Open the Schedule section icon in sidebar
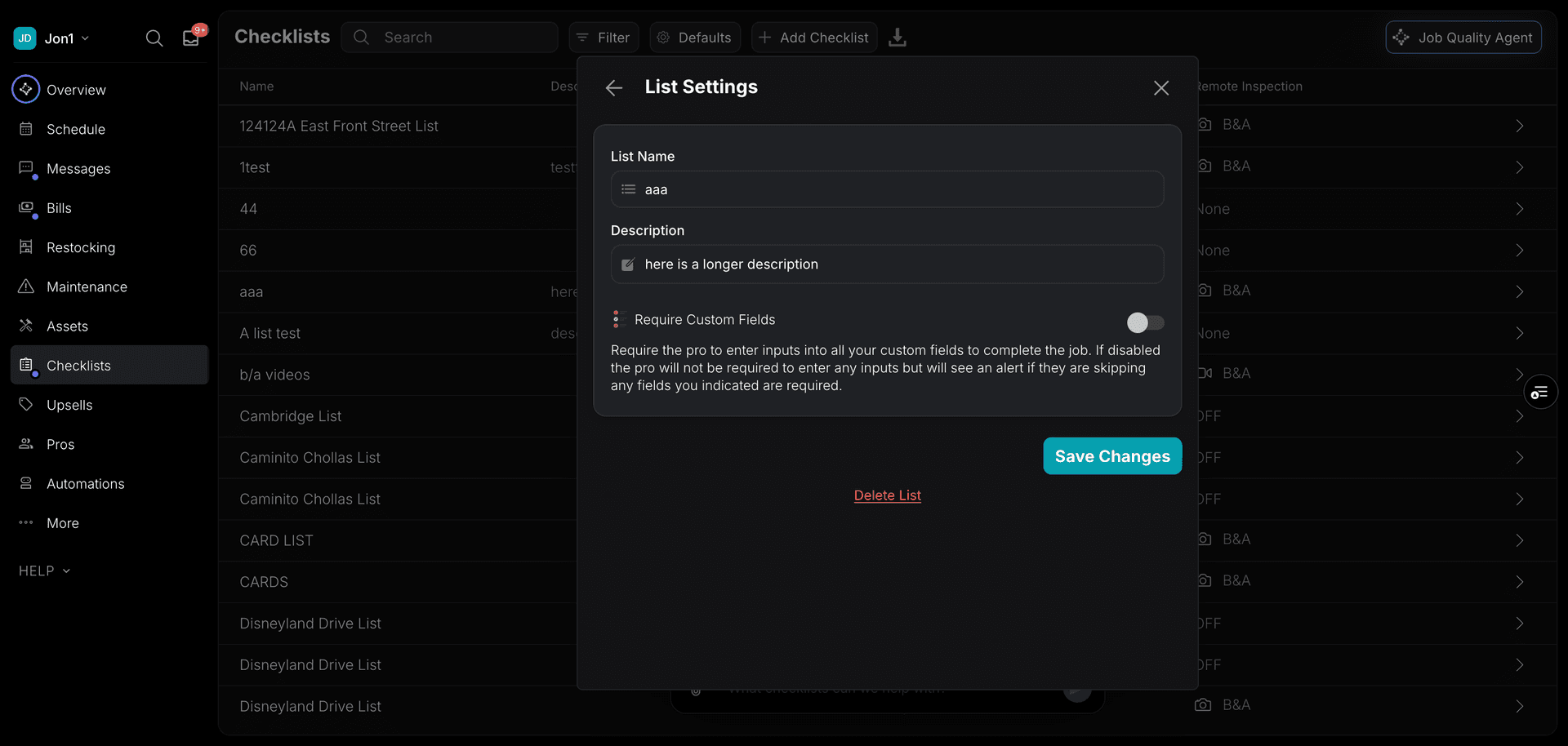The image size is (1568, 746). [x=25, y=129]
